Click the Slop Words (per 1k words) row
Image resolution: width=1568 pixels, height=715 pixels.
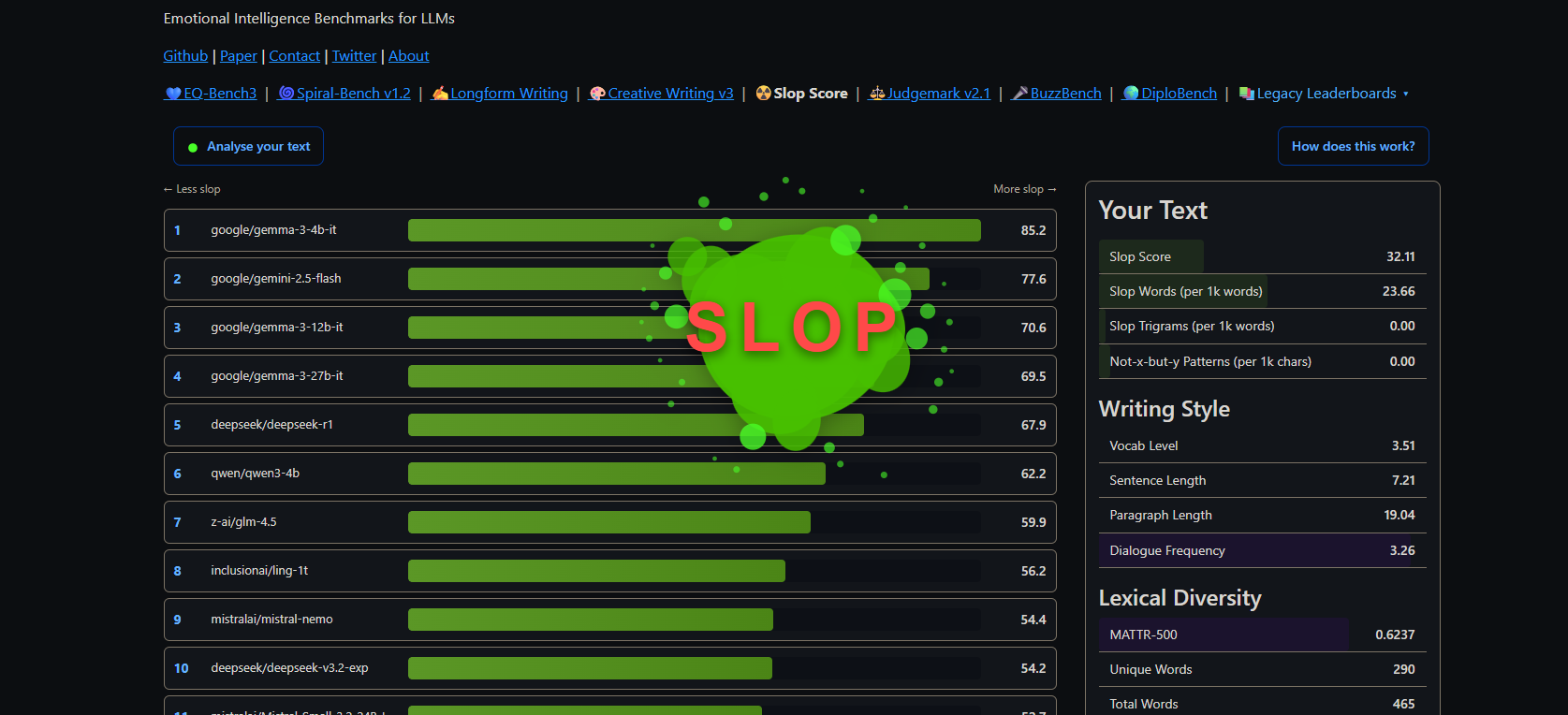(x=1262, y=291)
